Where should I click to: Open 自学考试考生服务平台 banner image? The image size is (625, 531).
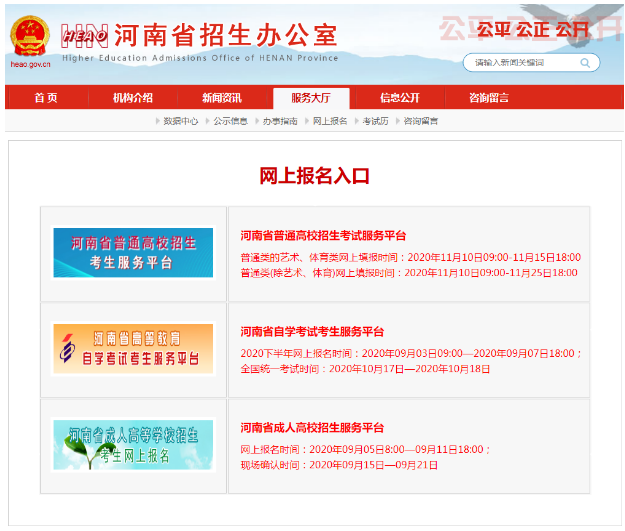click(133, 349)
